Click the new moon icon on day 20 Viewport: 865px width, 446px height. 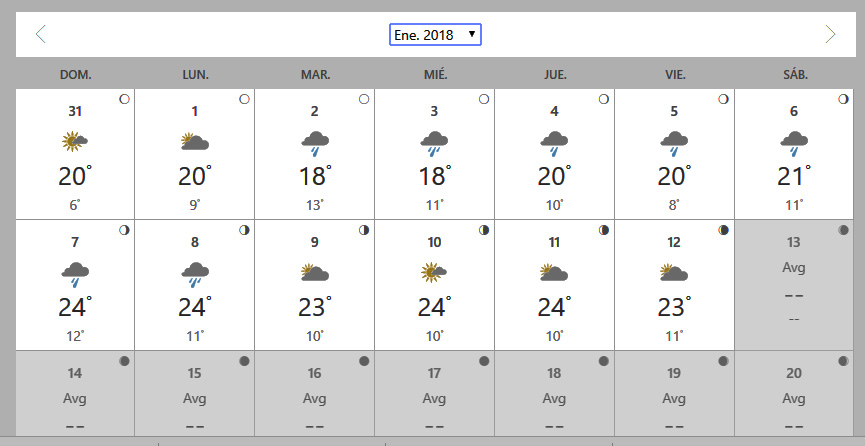pos(843,361)
